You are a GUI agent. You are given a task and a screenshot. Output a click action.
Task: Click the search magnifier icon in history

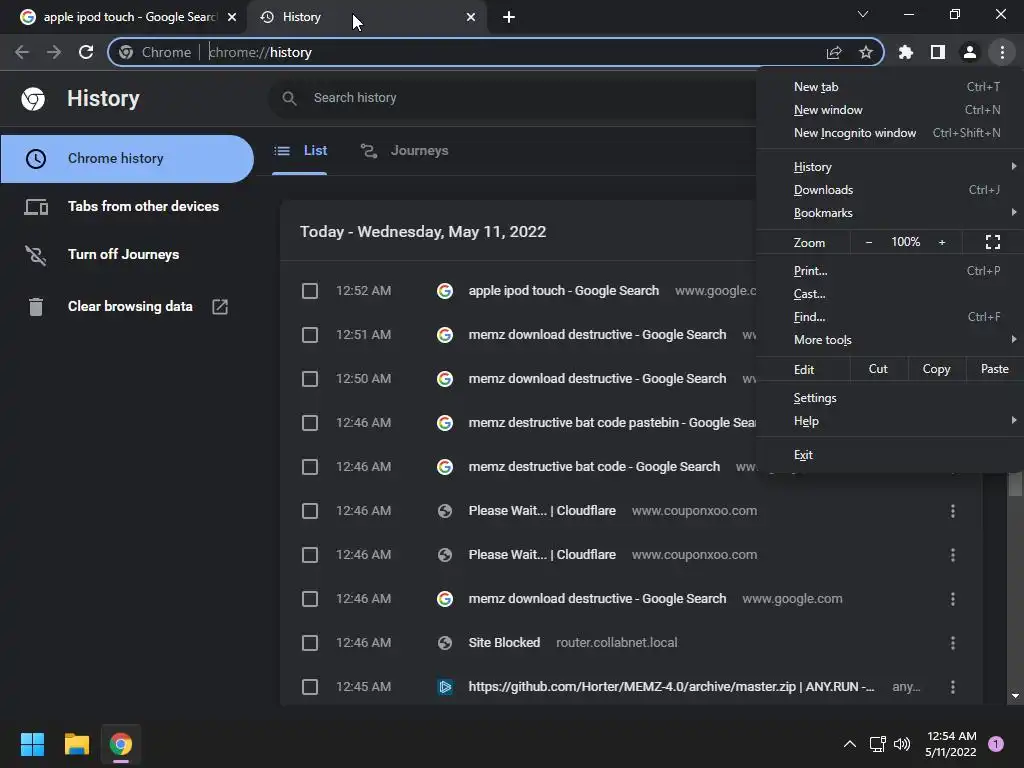coord(289,98)
